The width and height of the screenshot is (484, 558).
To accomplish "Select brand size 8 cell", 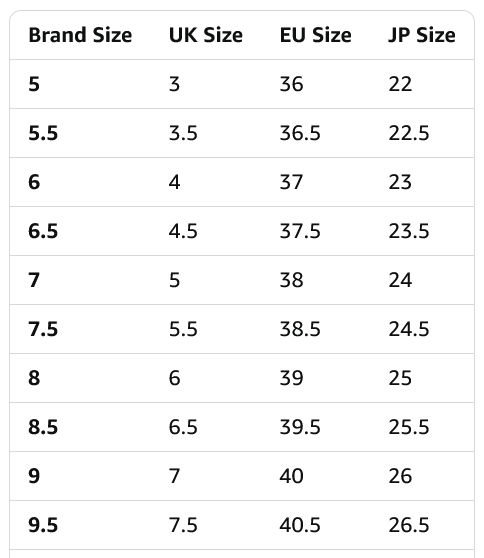I will (x=34, y=378).
